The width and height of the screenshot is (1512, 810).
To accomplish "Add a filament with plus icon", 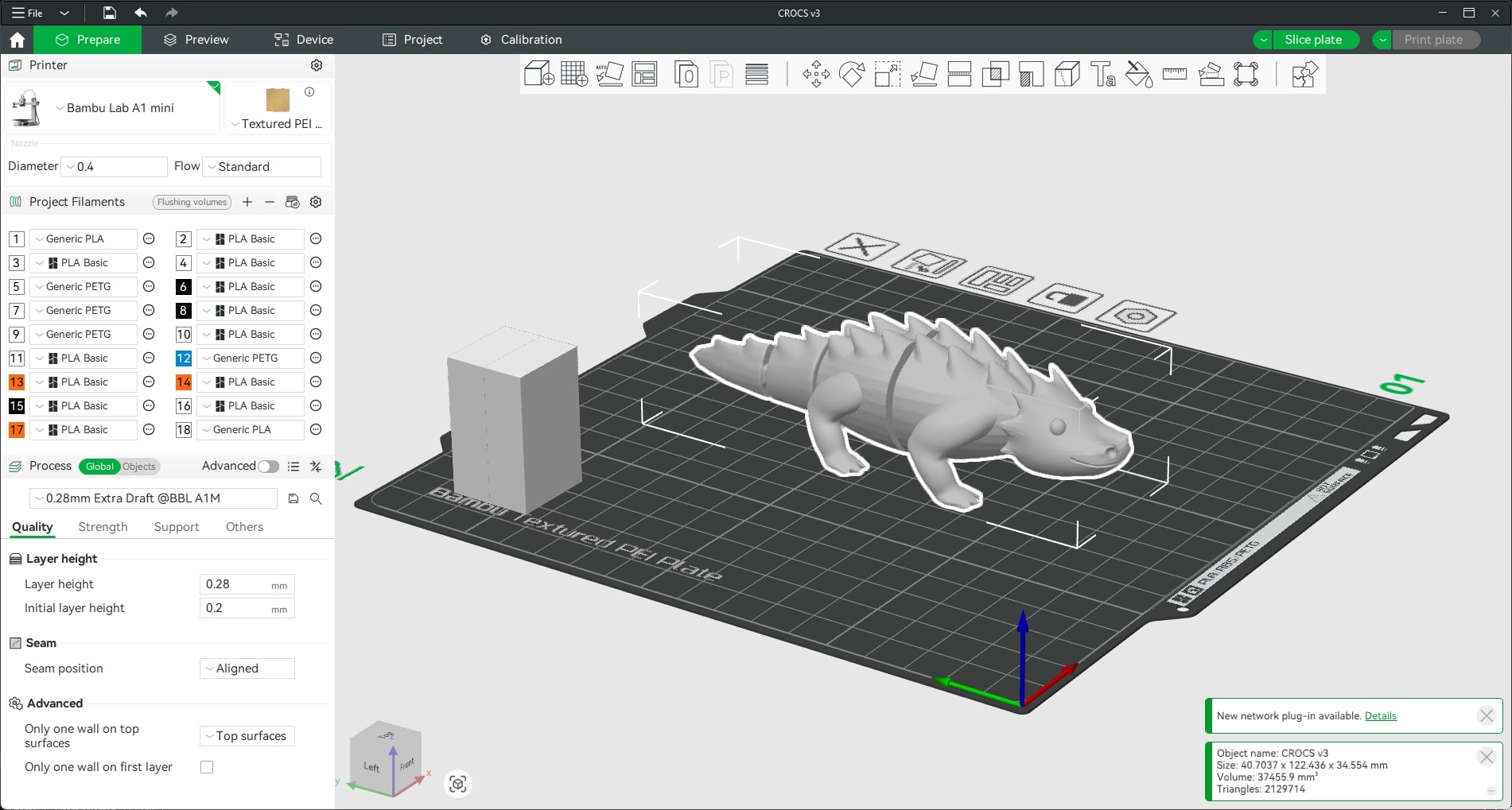I will [x=247, y=202].
